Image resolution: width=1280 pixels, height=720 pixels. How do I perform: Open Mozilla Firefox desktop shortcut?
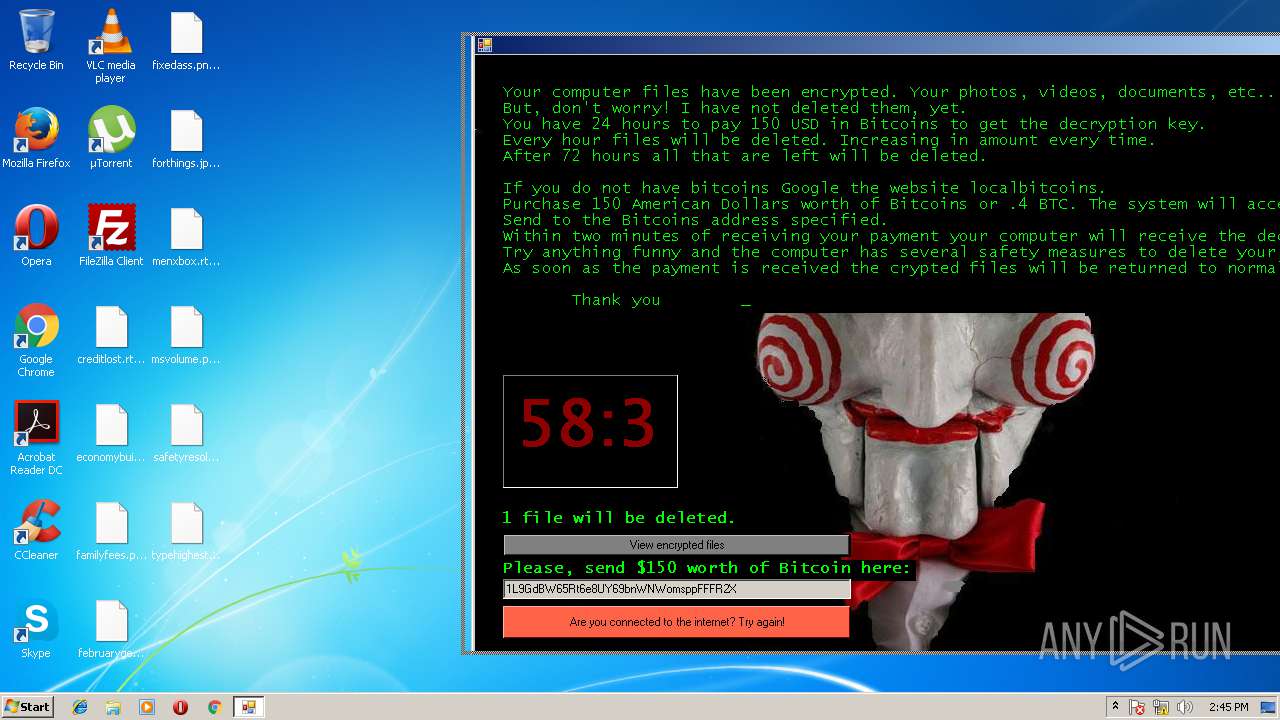tap(36, 138)
